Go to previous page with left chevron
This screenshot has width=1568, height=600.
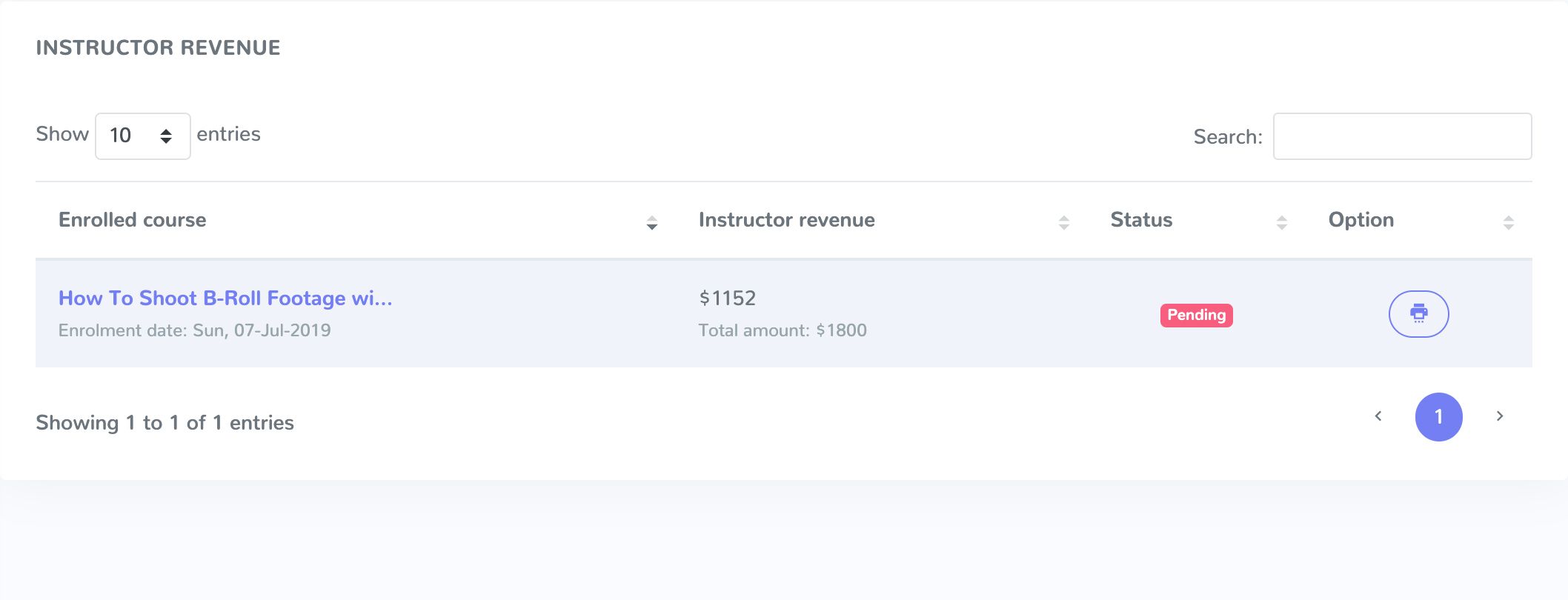(x=1378, y=416)
